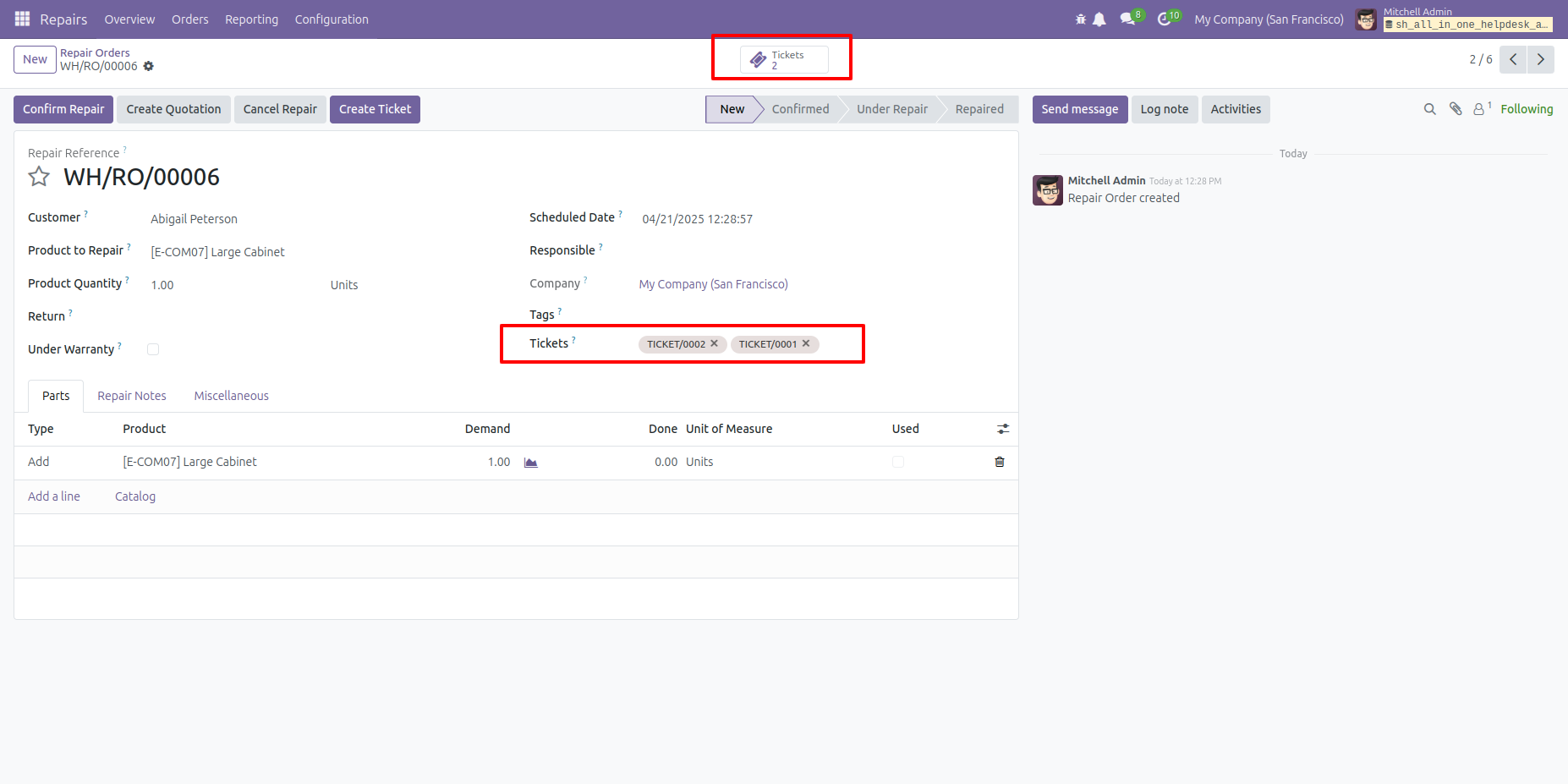This screenshot has height=784, width=1568.
Task: Open the forecast chart icon
Action: (x=531, y=463)
